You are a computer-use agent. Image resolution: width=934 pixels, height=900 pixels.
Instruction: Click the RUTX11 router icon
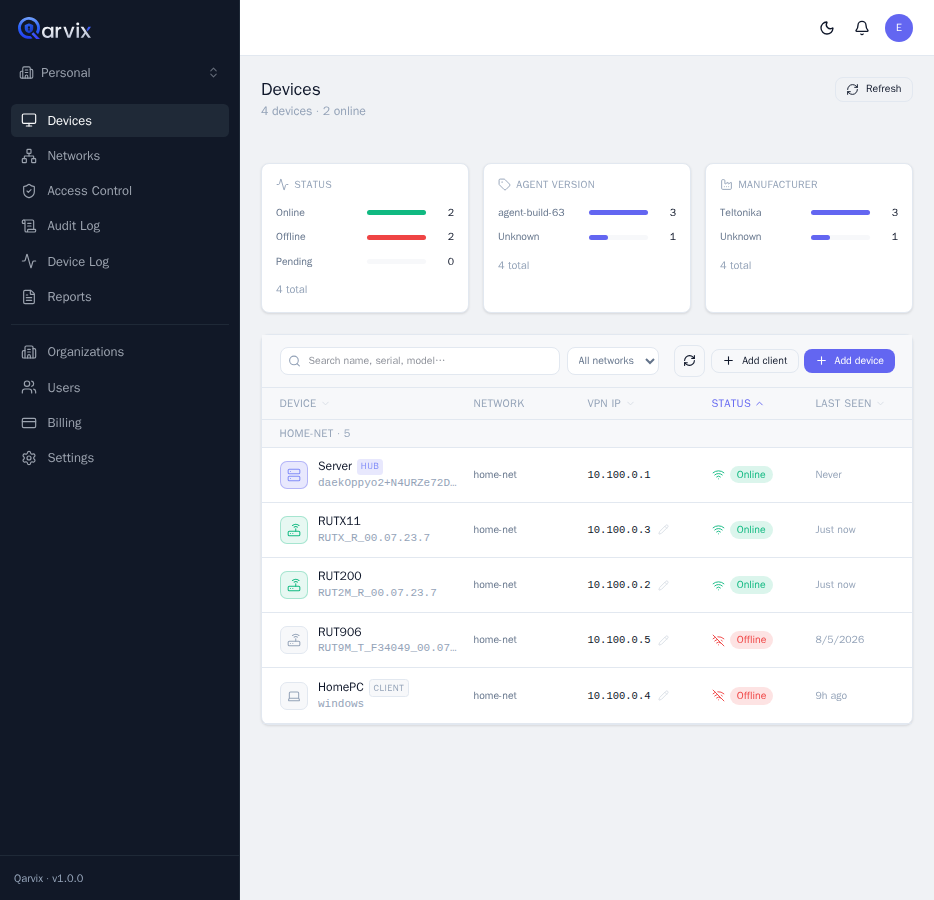tap(294, 530)
